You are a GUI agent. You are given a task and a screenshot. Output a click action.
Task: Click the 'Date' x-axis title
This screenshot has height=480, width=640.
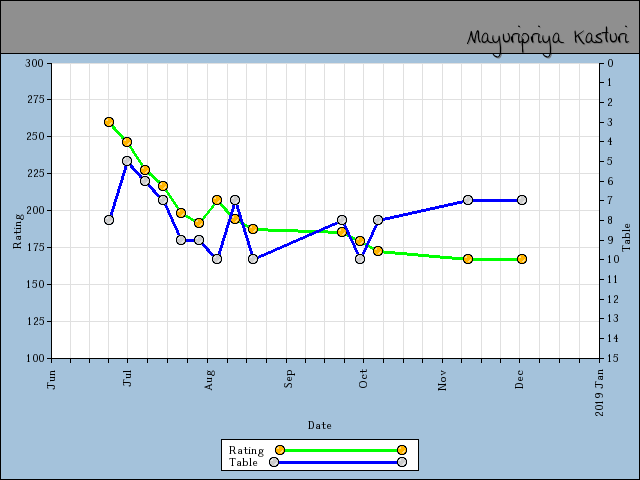[x=320, y=426]
